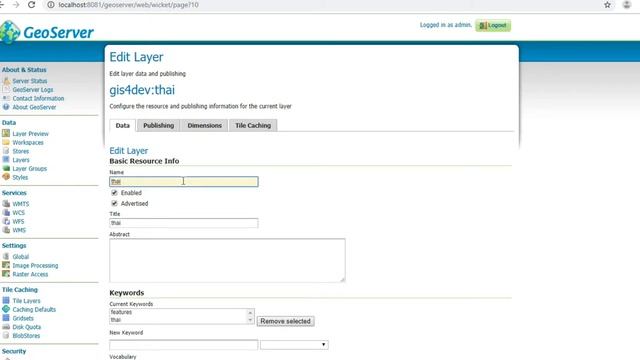The image size is (640, 360).
Task: Switch to the Data tab
Action: point(122,125)
